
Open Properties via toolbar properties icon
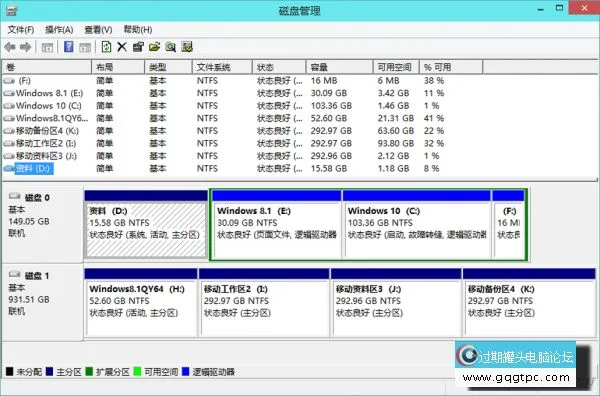tap(138, 47)
